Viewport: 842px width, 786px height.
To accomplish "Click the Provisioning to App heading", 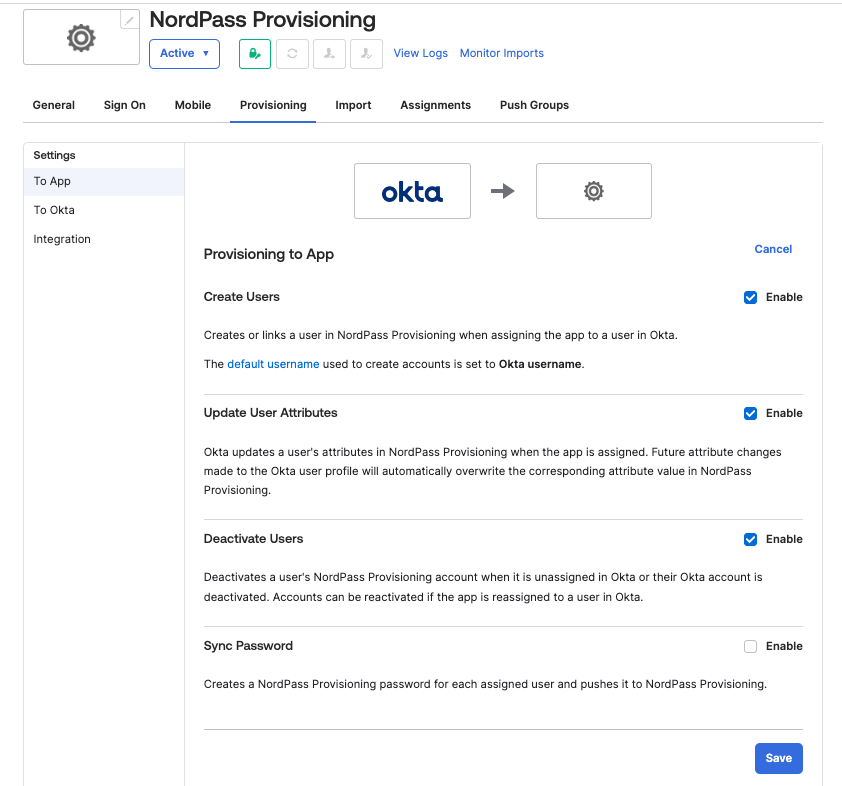I will coord(268,254).
